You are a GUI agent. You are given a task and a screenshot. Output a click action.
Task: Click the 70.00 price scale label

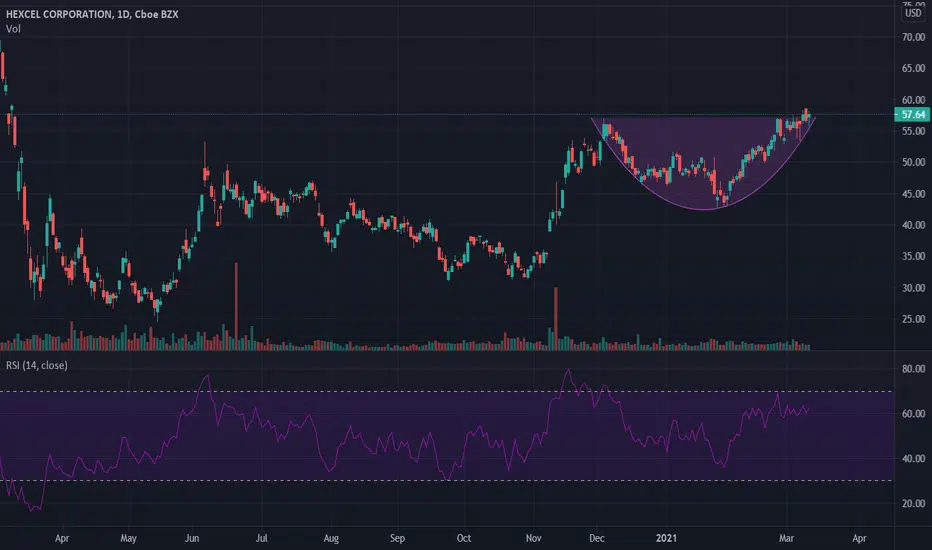[914, 37]
